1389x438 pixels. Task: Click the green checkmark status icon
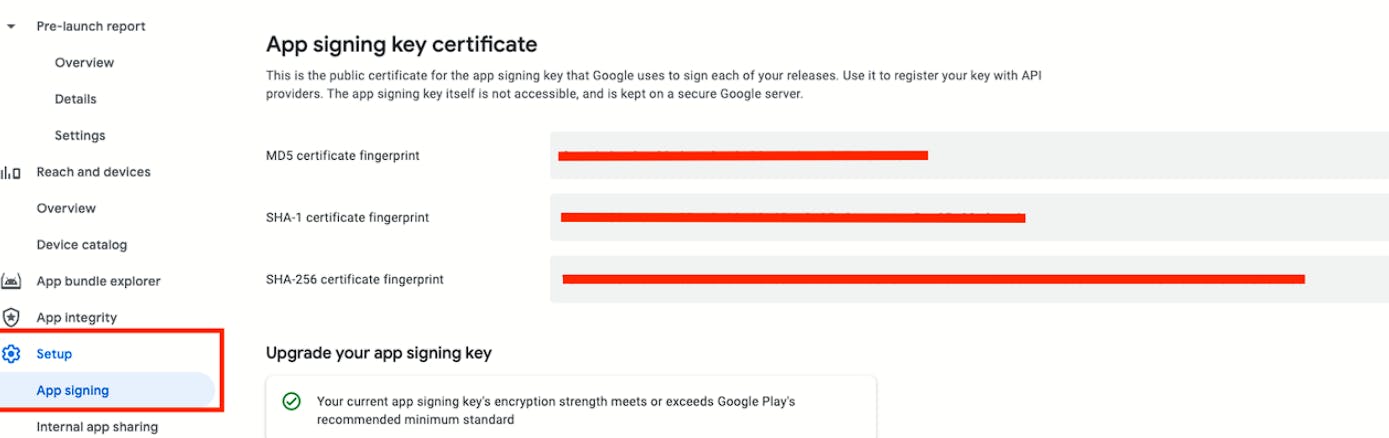(x=291, y=402)
